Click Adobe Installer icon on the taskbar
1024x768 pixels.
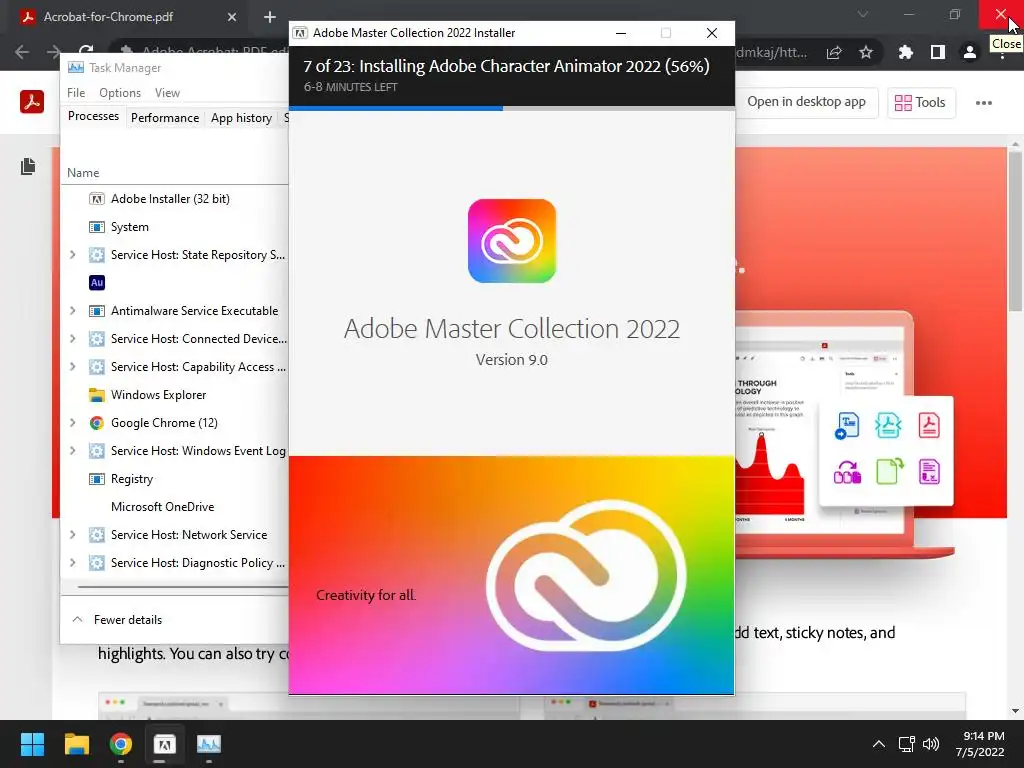165,744
